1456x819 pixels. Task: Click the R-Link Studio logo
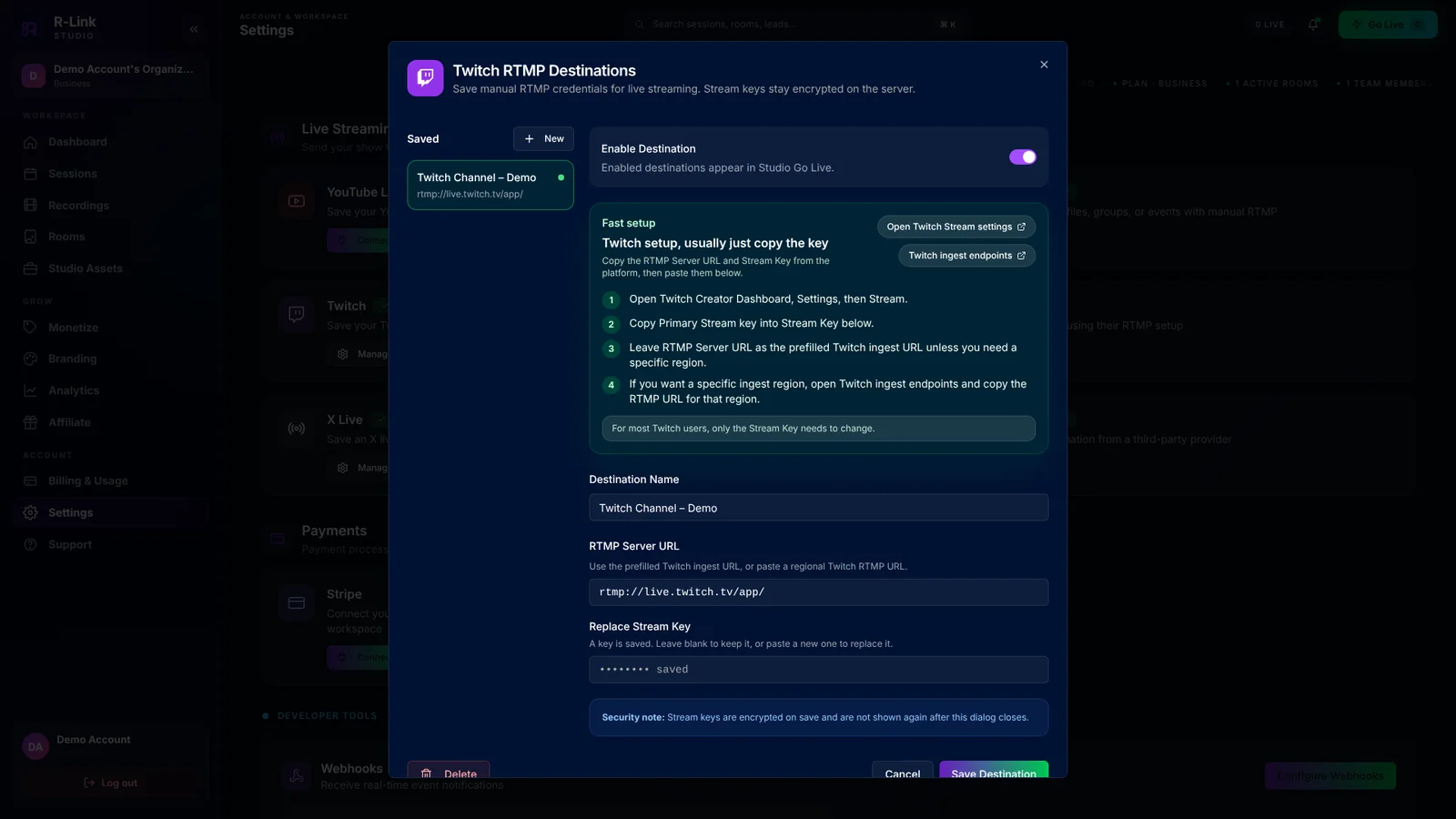click(x=30, y=28)
